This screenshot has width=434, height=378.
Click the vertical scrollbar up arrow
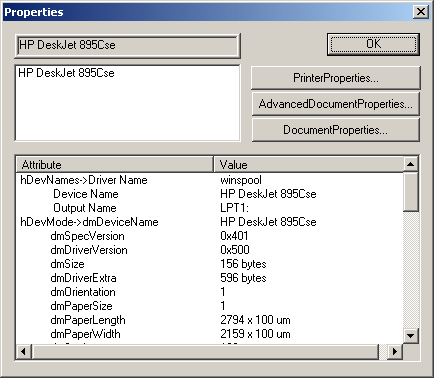pos(410,164)
